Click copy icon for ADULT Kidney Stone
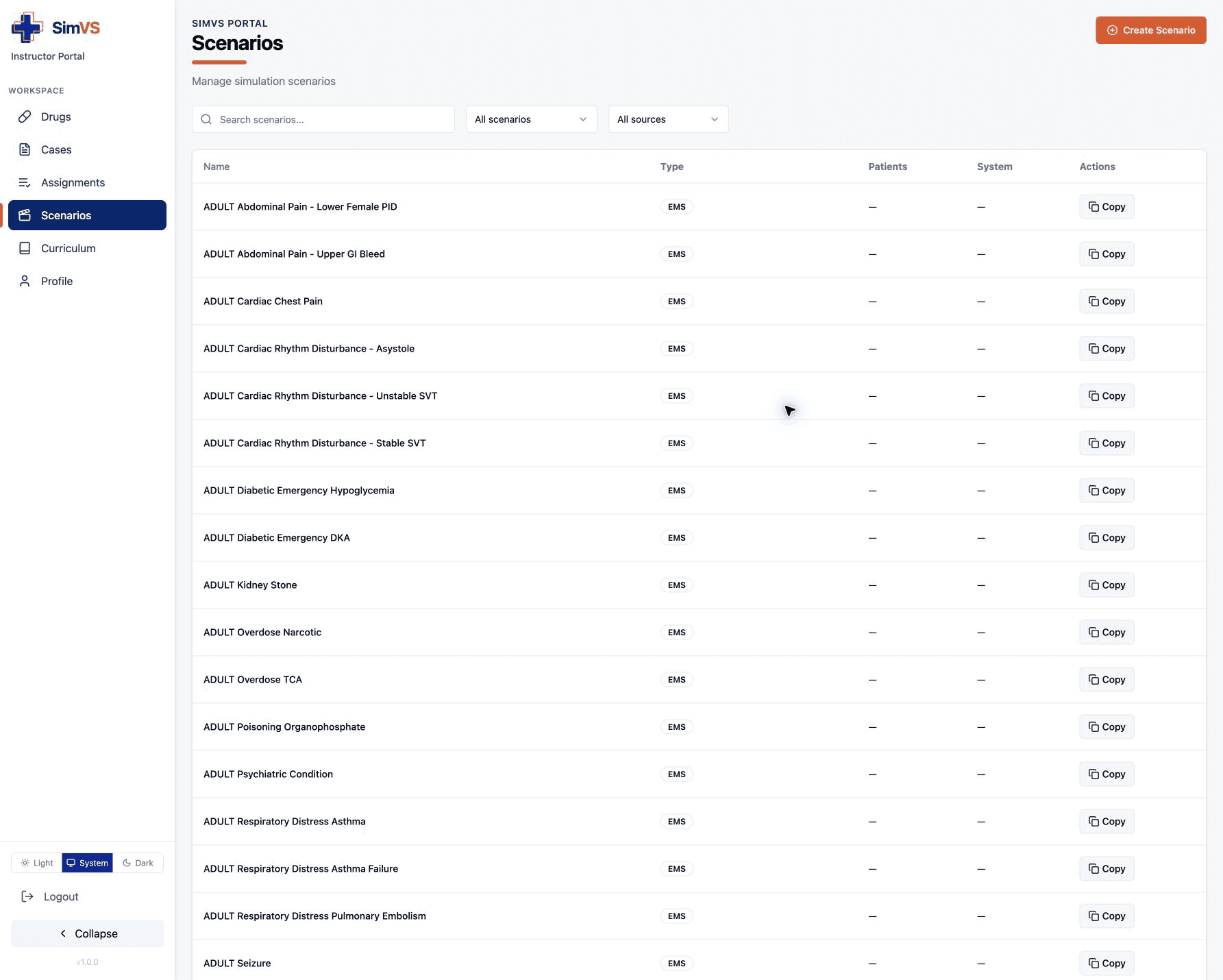The width and height of the screenshot is (1223, 980). click(x=1094, y=585)
